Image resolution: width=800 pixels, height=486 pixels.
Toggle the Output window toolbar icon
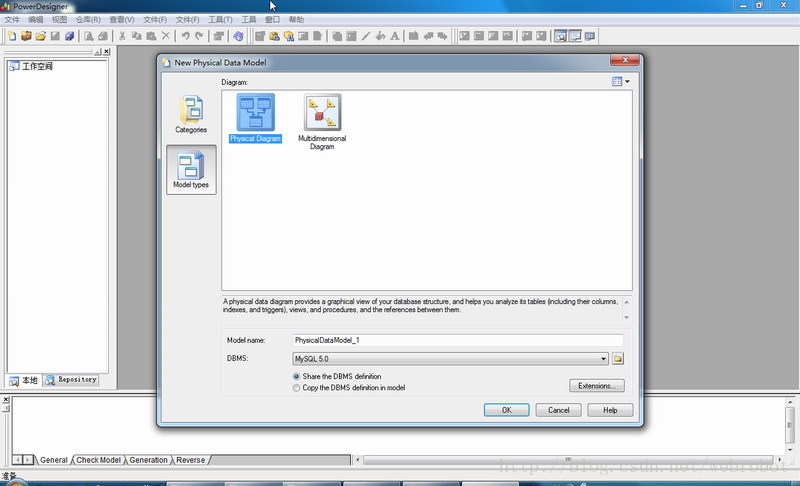tap(575, 36)
